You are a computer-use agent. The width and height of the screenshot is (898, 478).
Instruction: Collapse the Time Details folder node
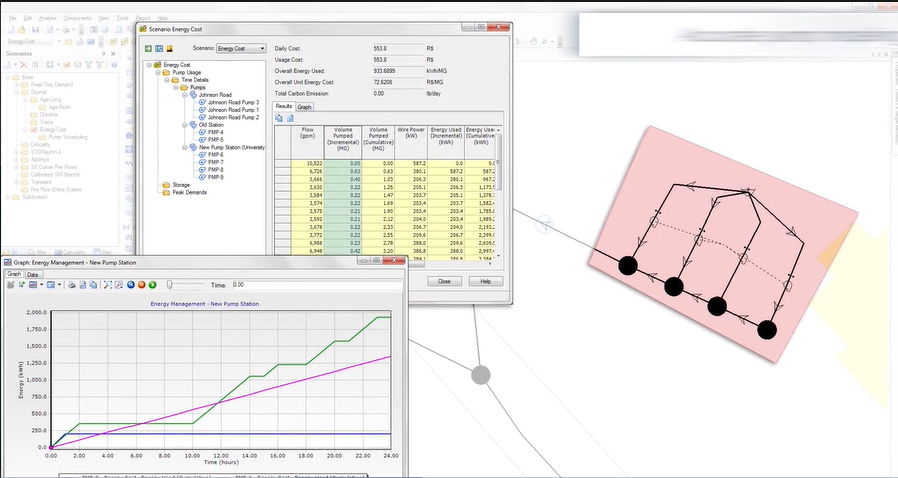click(167, 80)
